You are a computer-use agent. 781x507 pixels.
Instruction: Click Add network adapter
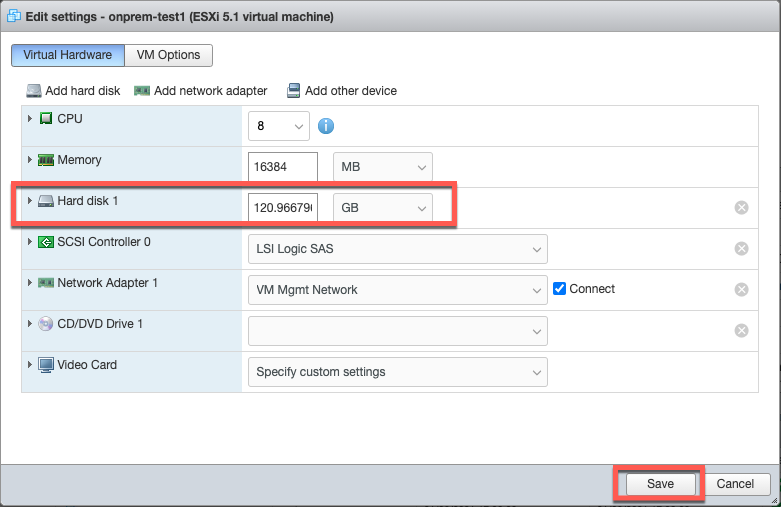click(x=201, y=91)
